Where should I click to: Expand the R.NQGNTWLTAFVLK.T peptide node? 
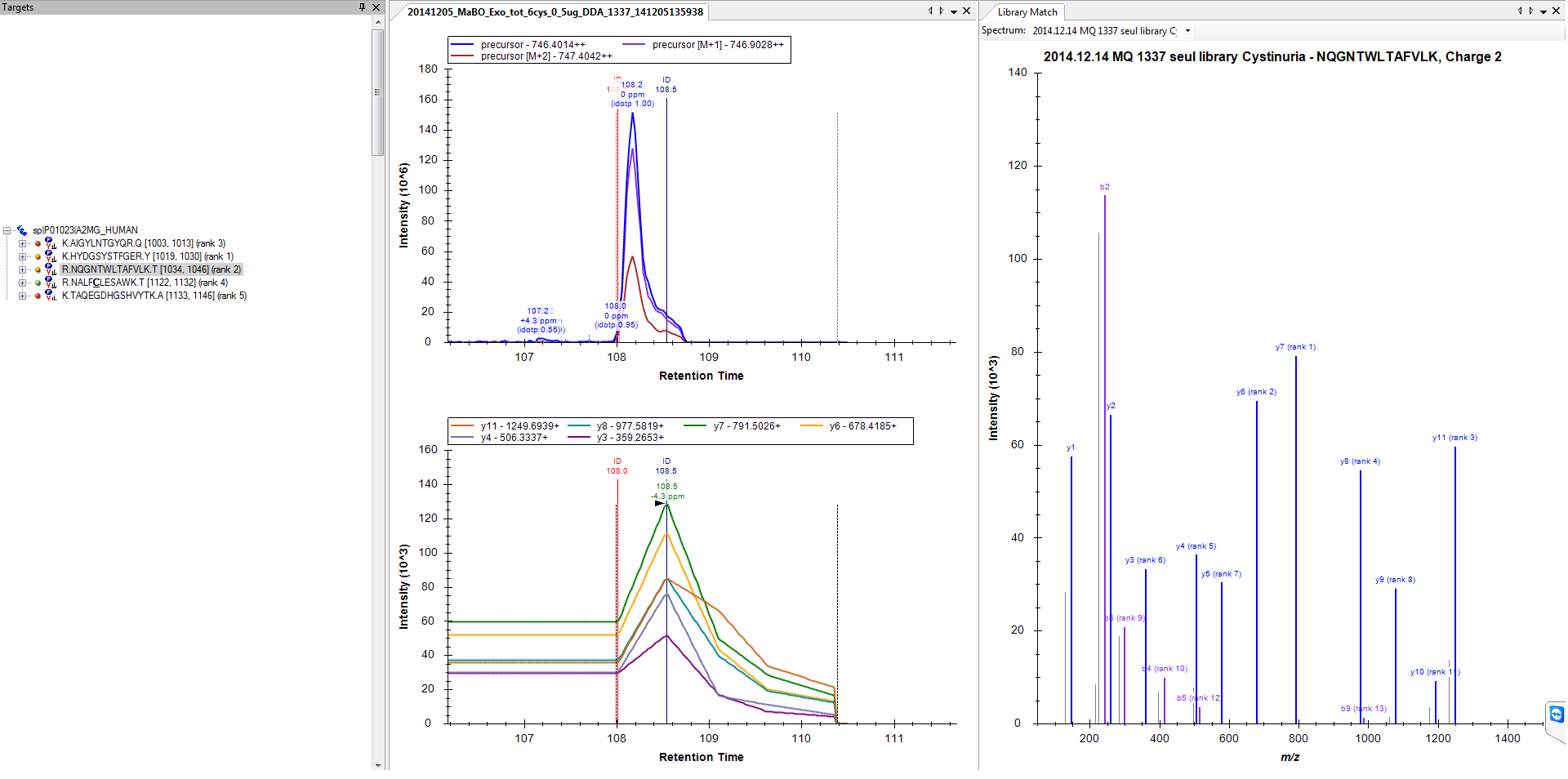tap(22, 269)
